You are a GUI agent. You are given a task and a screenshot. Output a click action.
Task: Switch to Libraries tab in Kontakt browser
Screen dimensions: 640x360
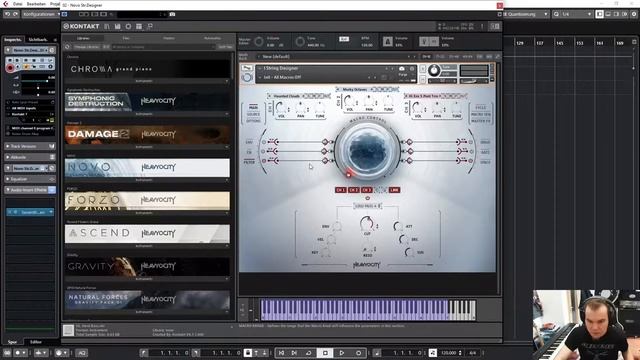pyautogui.click(x=83, y=38)
